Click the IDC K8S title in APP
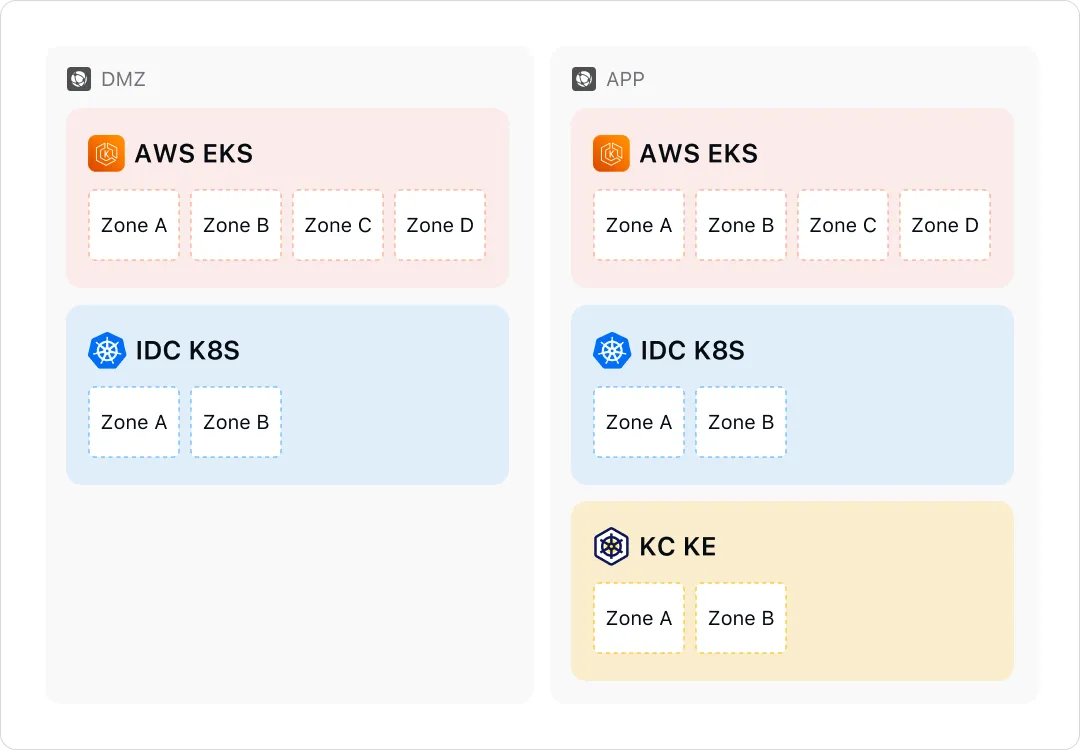Image resolution: width=1080 pixels, height=750 pixels. pos(693,351)
